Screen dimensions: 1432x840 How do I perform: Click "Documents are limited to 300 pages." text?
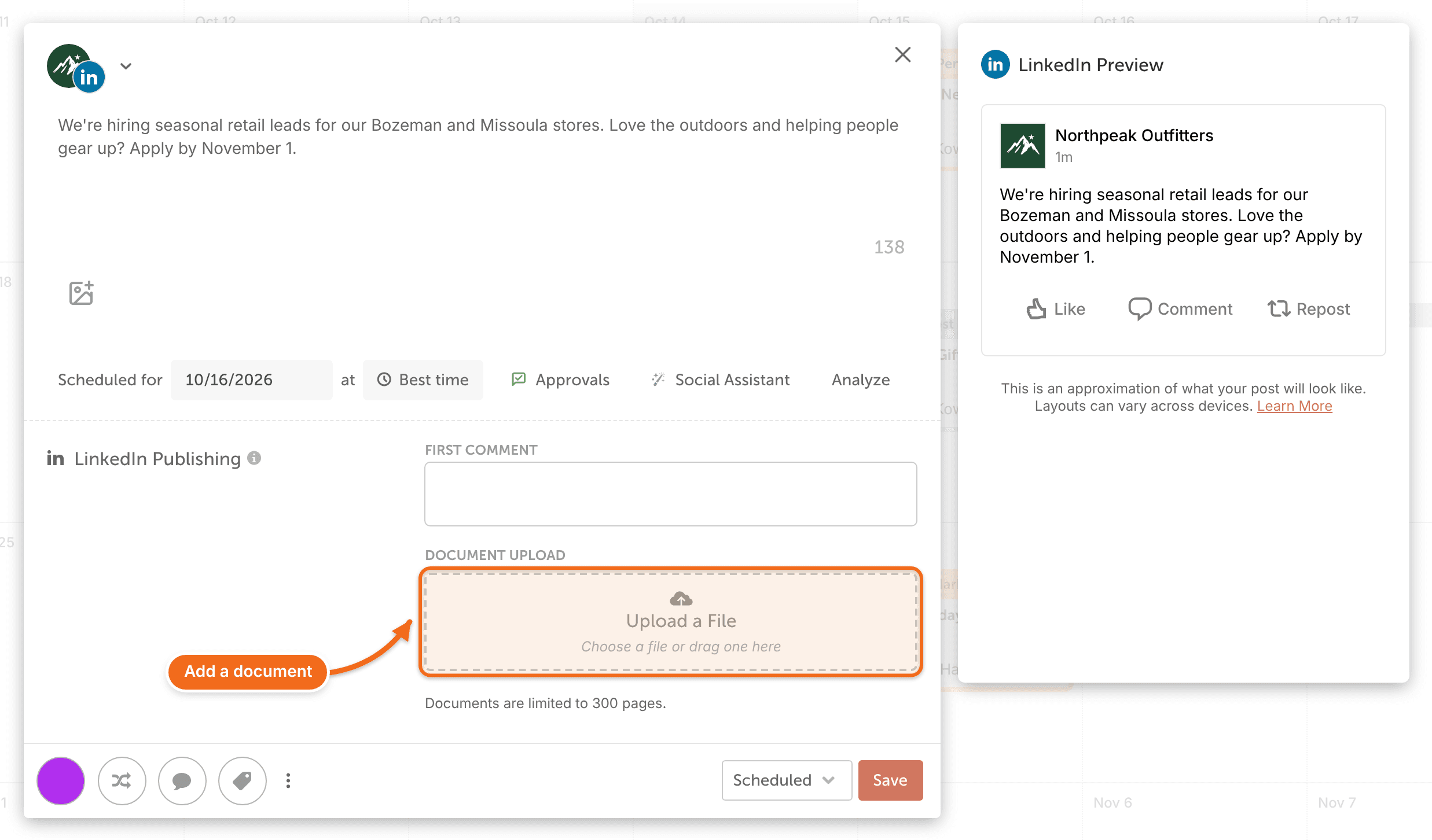tap(545, 703)
